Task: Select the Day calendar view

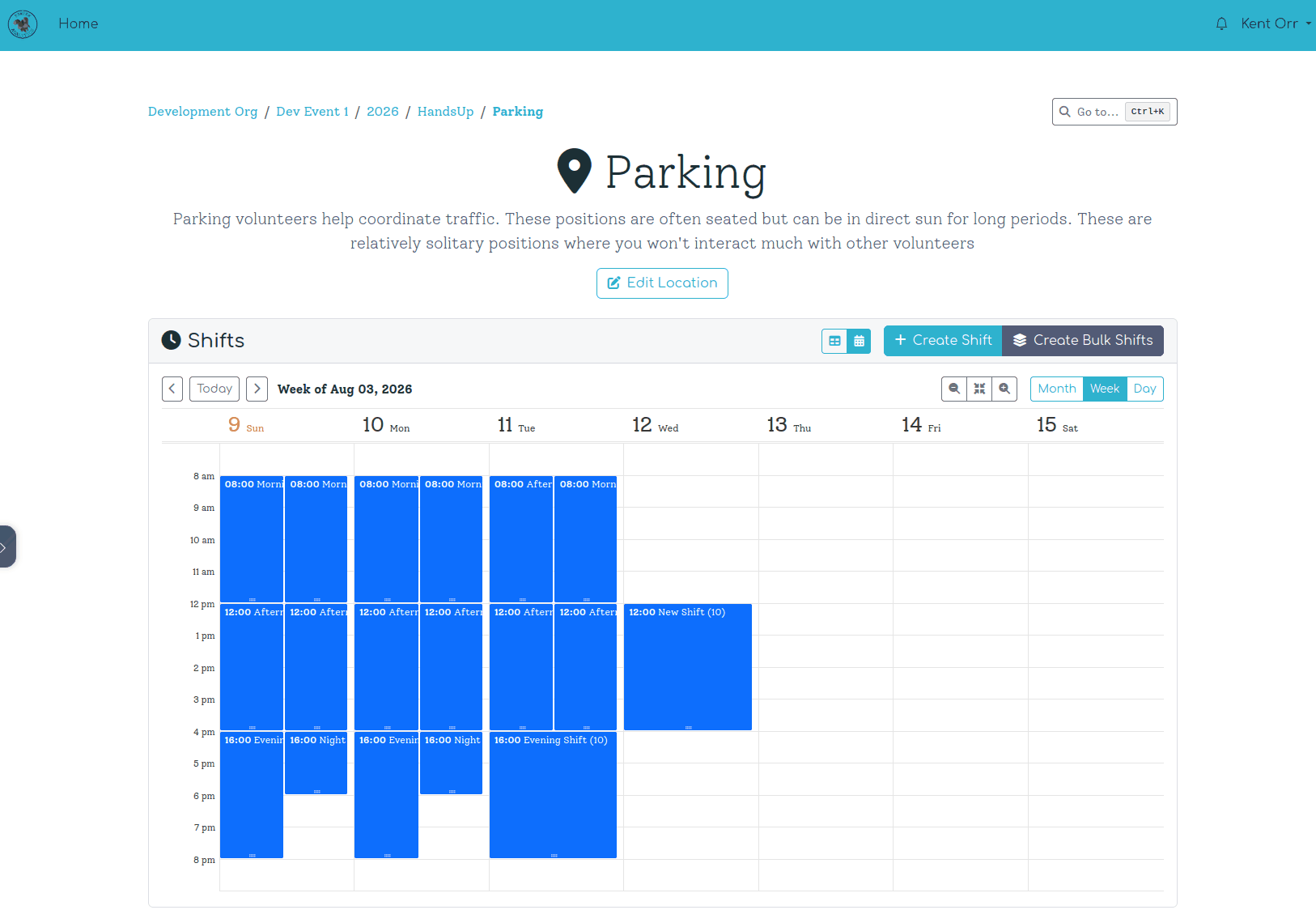Action: [1144, 389]
